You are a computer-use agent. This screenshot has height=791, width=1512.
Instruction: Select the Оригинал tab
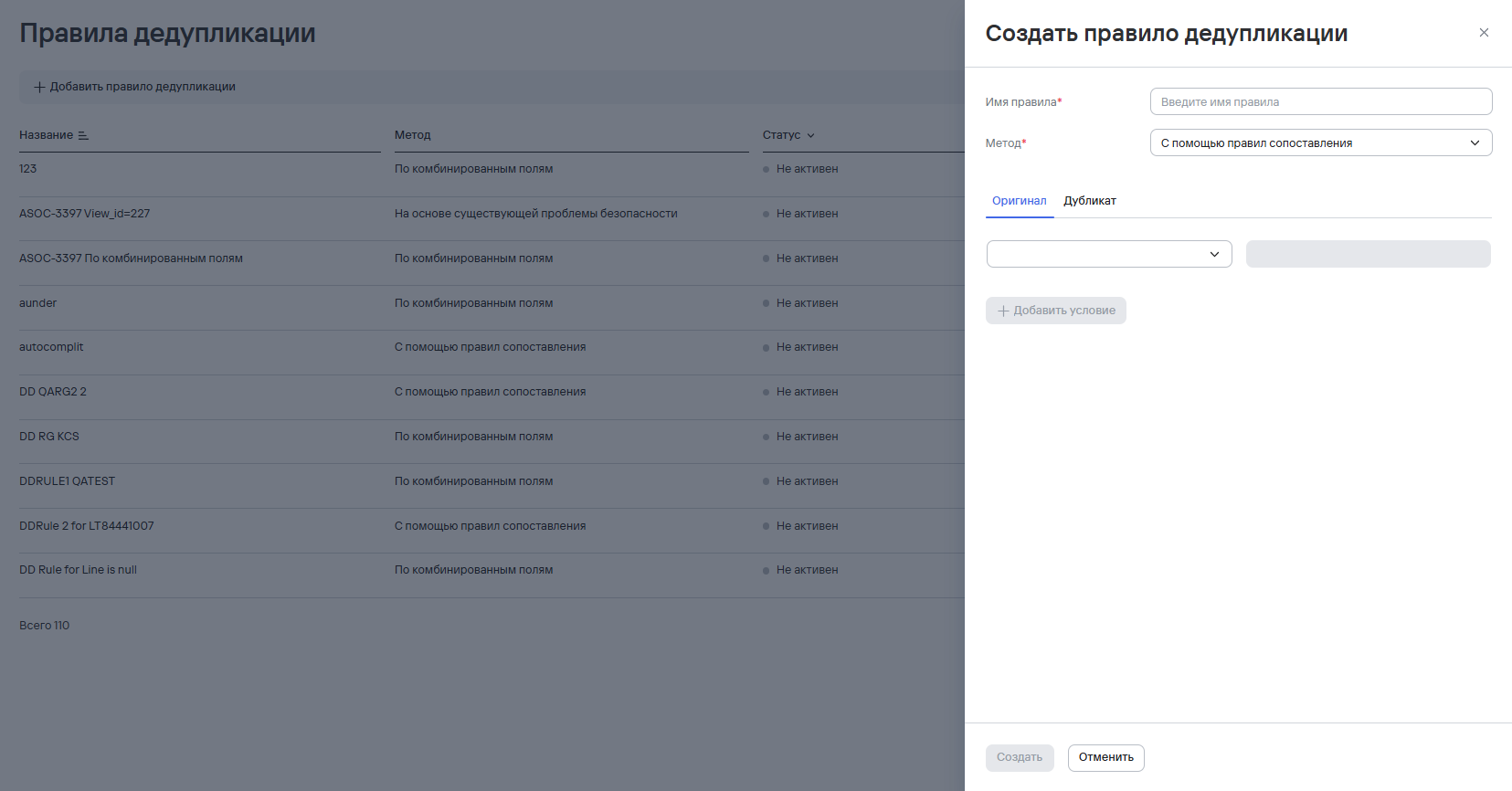pyautogui.click(x=1019, y=201)
